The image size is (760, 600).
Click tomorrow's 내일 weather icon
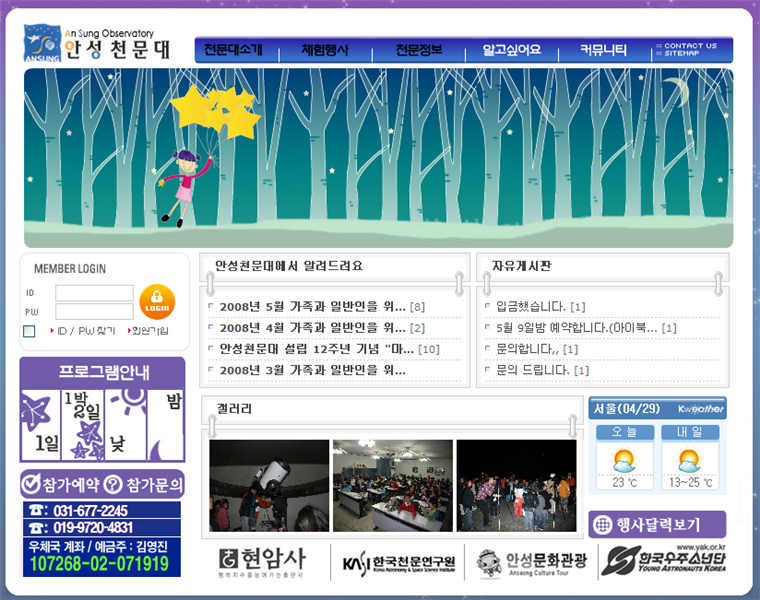click(x=689, y=461)
